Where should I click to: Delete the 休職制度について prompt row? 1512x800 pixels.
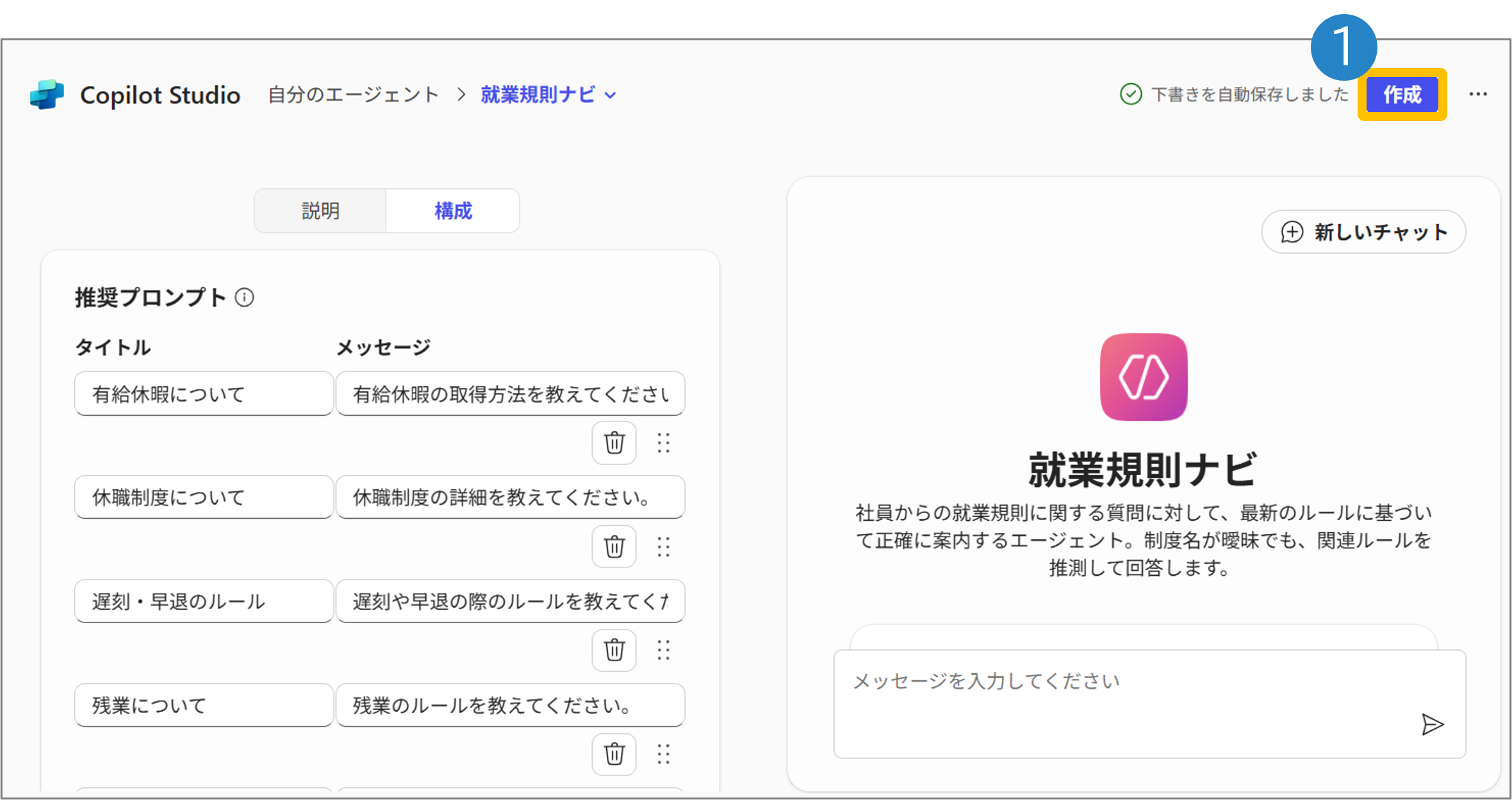click(x=614, y=546)
